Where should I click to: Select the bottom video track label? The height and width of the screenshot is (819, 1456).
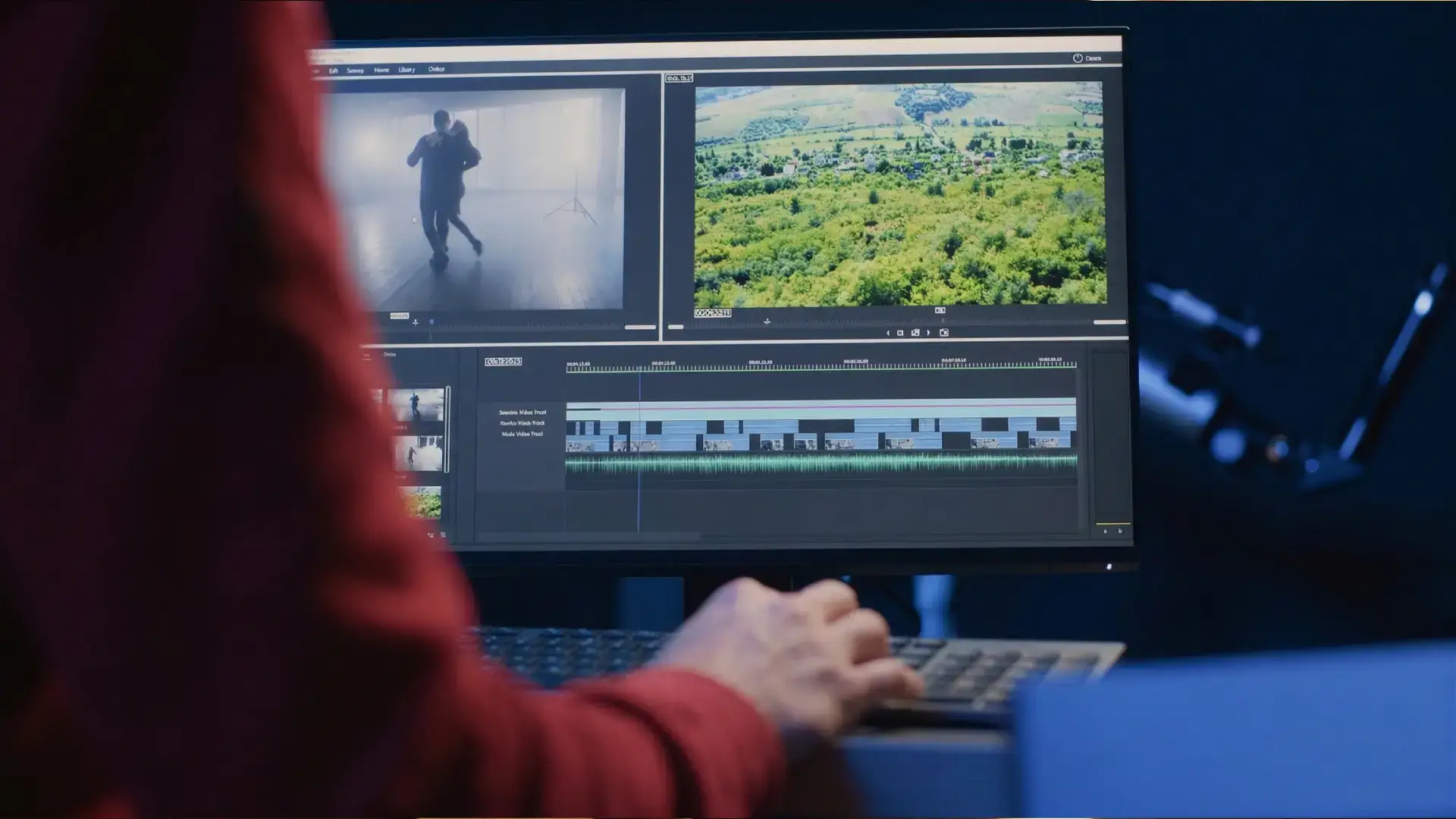(x=522, y=434)
